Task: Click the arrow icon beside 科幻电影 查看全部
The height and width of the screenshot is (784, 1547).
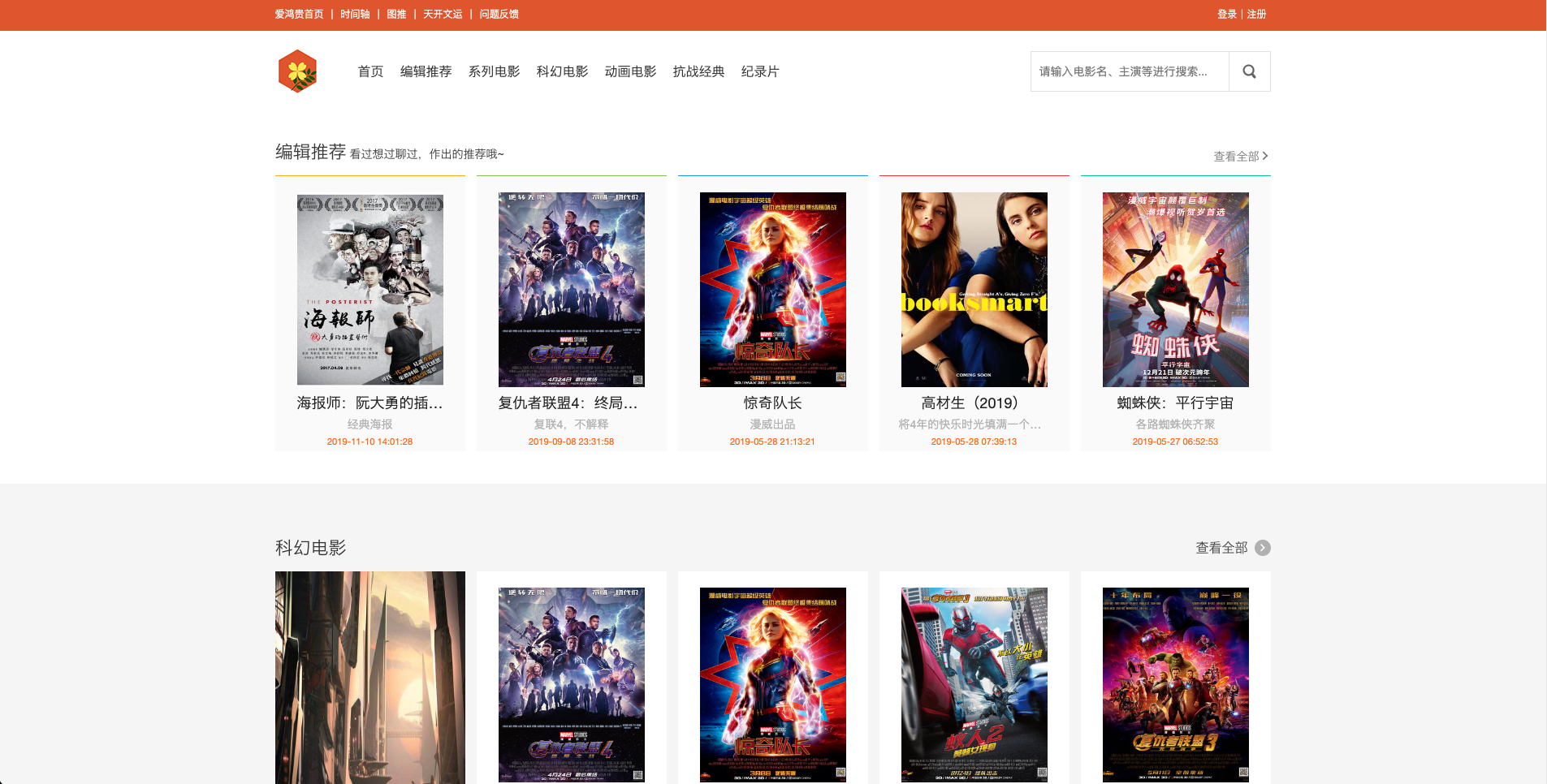Action: 1263,548
